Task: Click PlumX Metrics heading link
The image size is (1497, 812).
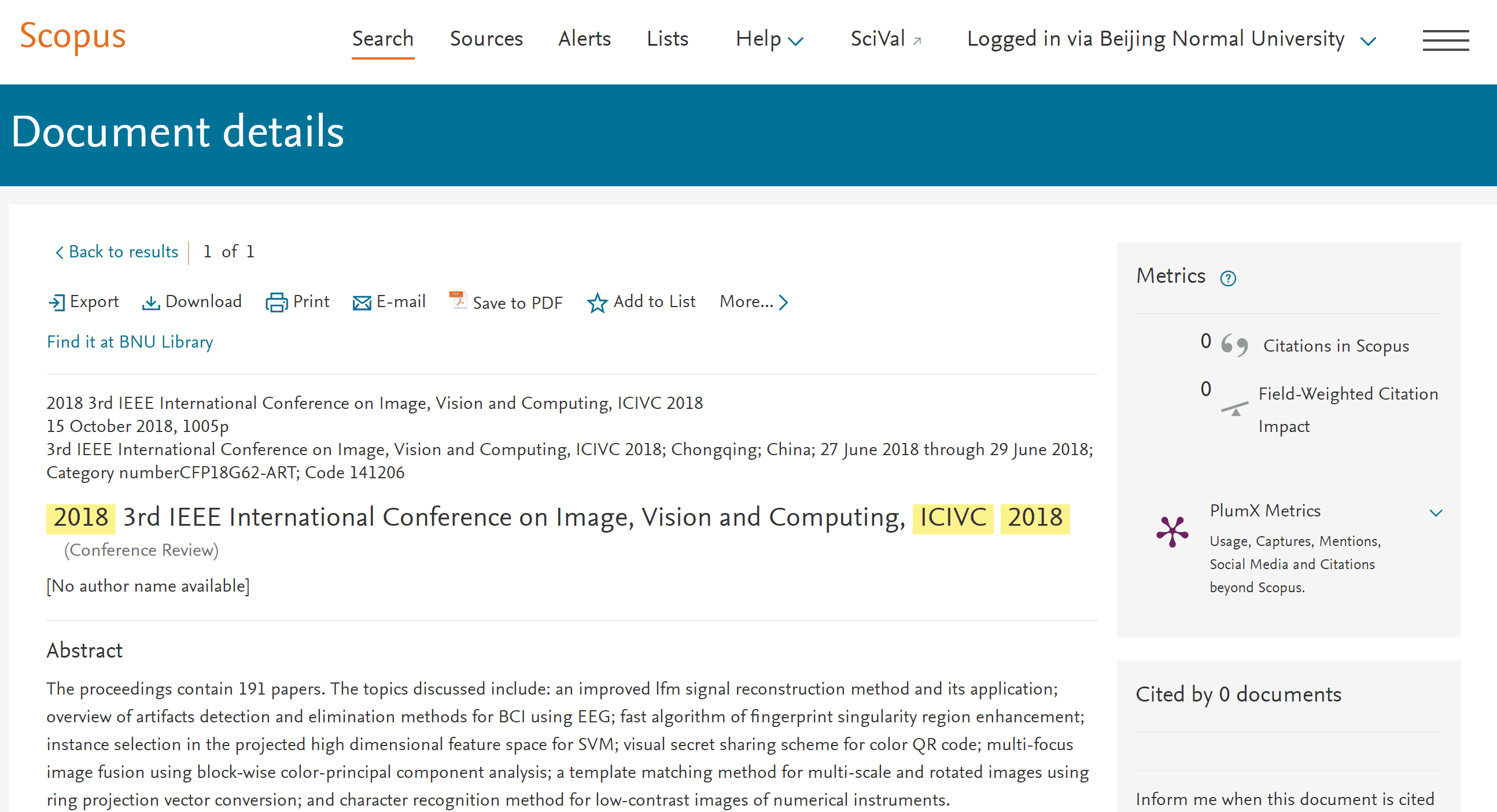Action: [1264, 511]
